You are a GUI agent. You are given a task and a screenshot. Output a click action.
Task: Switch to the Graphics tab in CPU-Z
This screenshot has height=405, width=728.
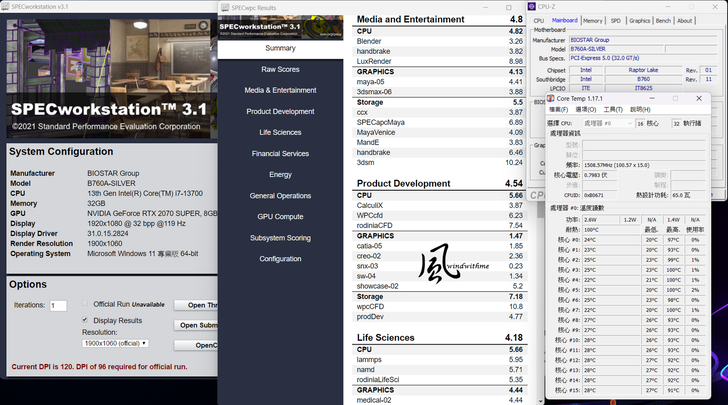click(x=639, y=21)
